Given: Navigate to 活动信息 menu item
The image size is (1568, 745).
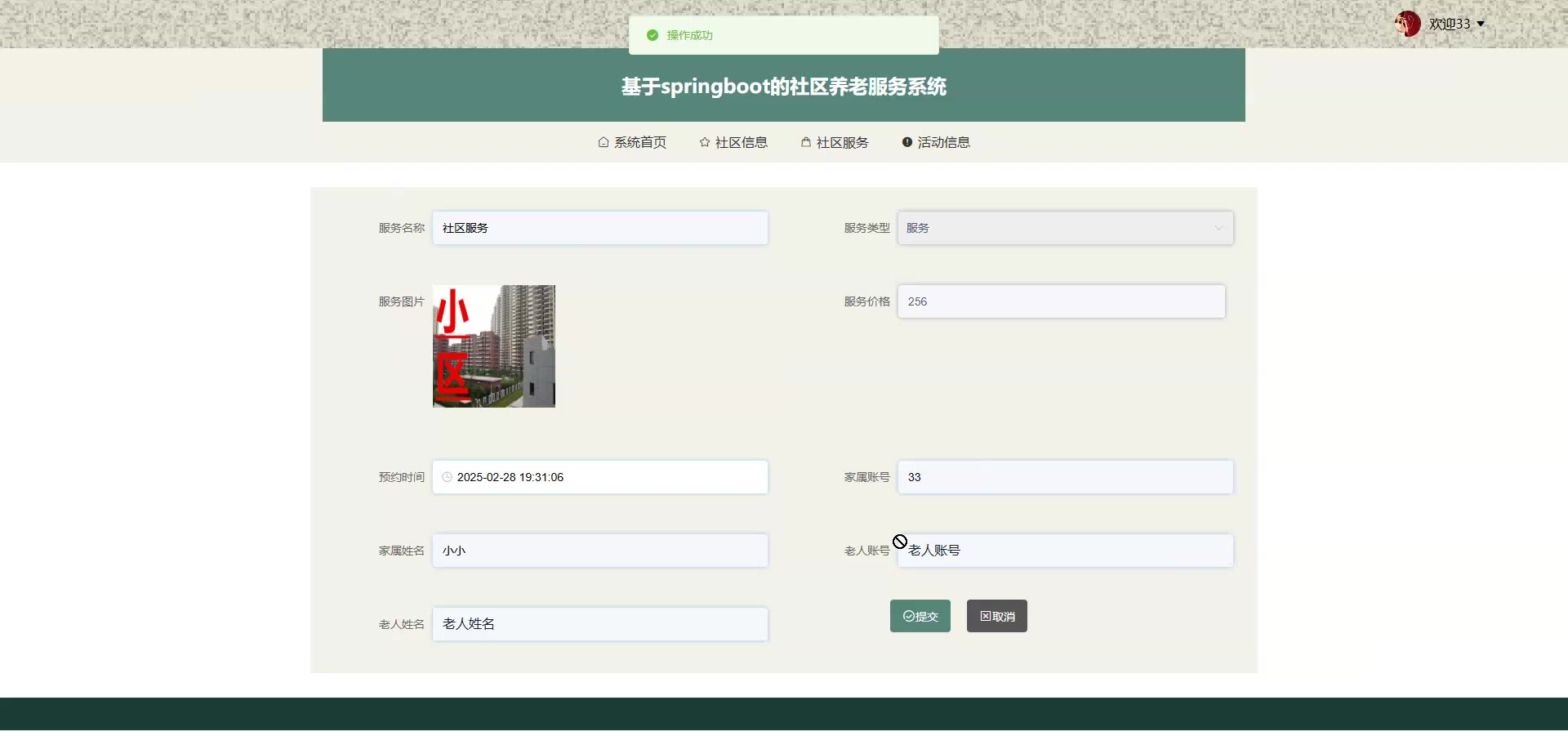Looking at the screenshot, I should [x=936, y=142].
